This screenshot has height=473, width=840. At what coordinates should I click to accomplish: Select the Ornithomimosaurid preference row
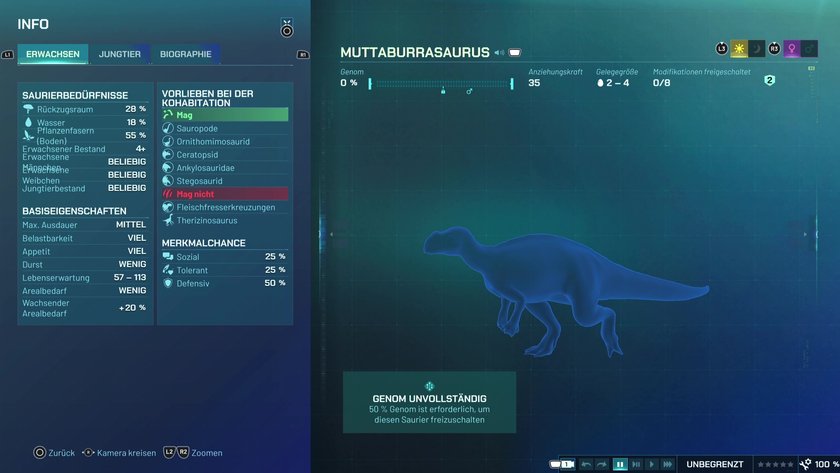[225, 141]
